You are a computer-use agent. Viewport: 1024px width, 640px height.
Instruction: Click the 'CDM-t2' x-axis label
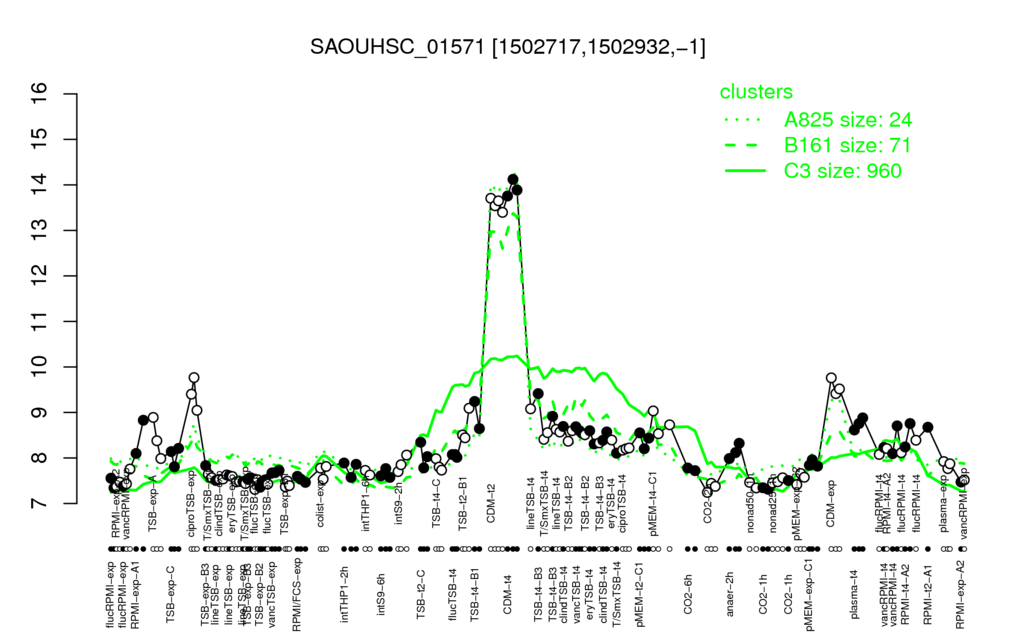click(x=491, y=504)
